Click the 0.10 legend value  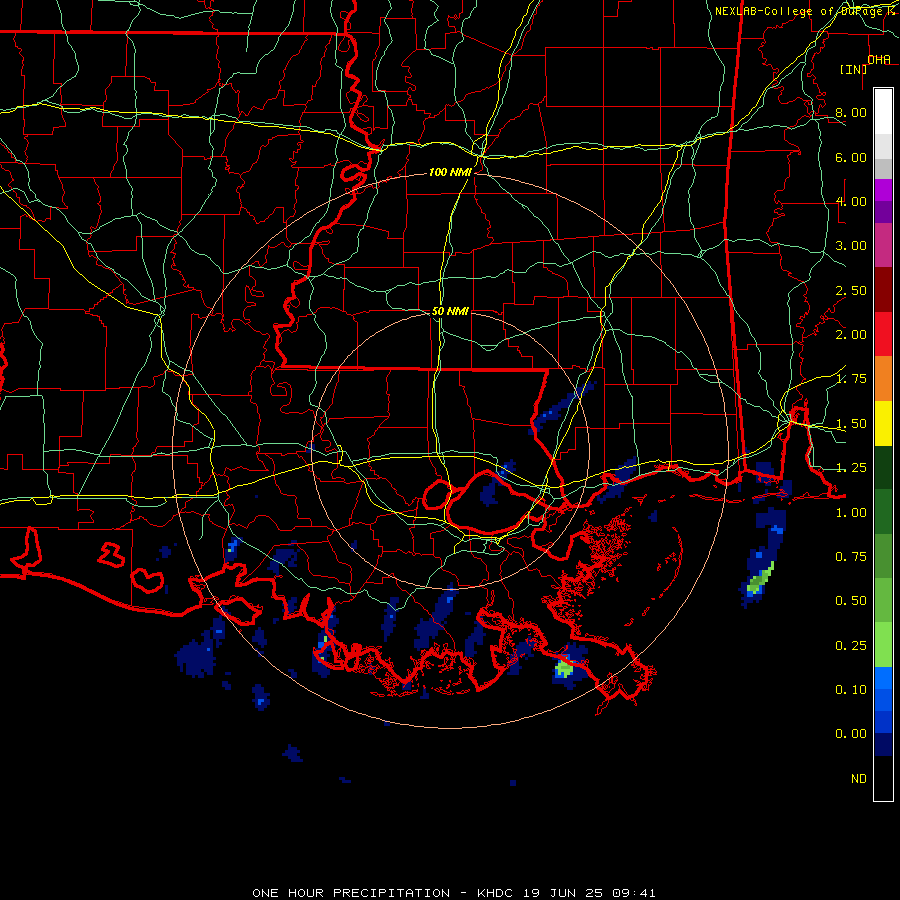pyautogui.click(x=851, y=689)
